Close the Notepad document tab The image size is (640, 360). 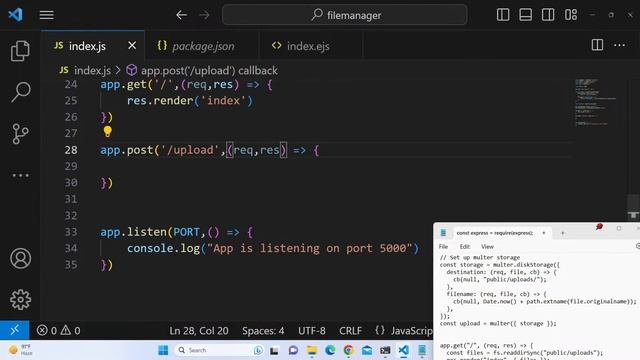(544, 233)
